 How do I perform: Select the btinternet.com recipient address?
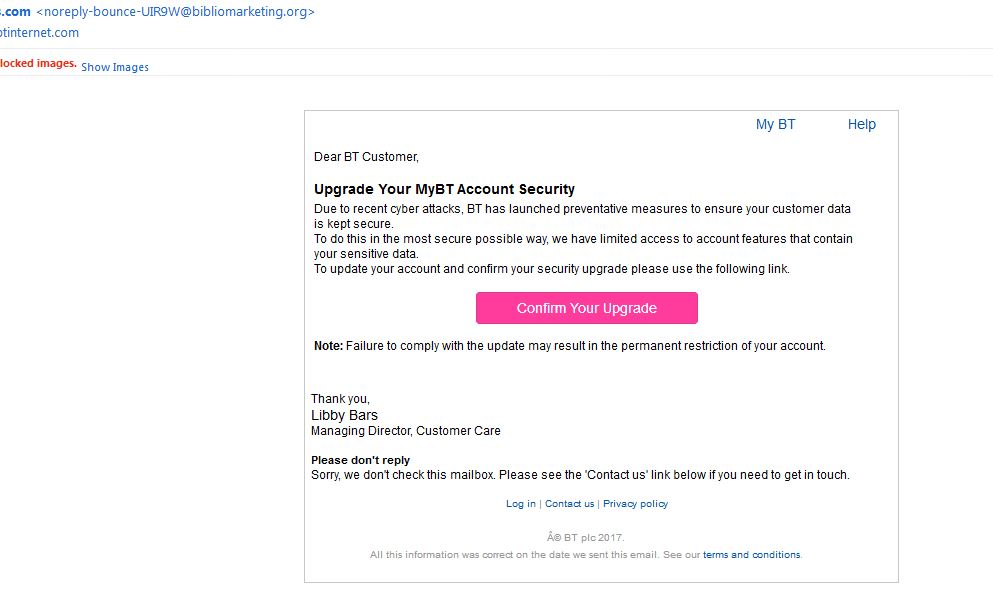40,33
